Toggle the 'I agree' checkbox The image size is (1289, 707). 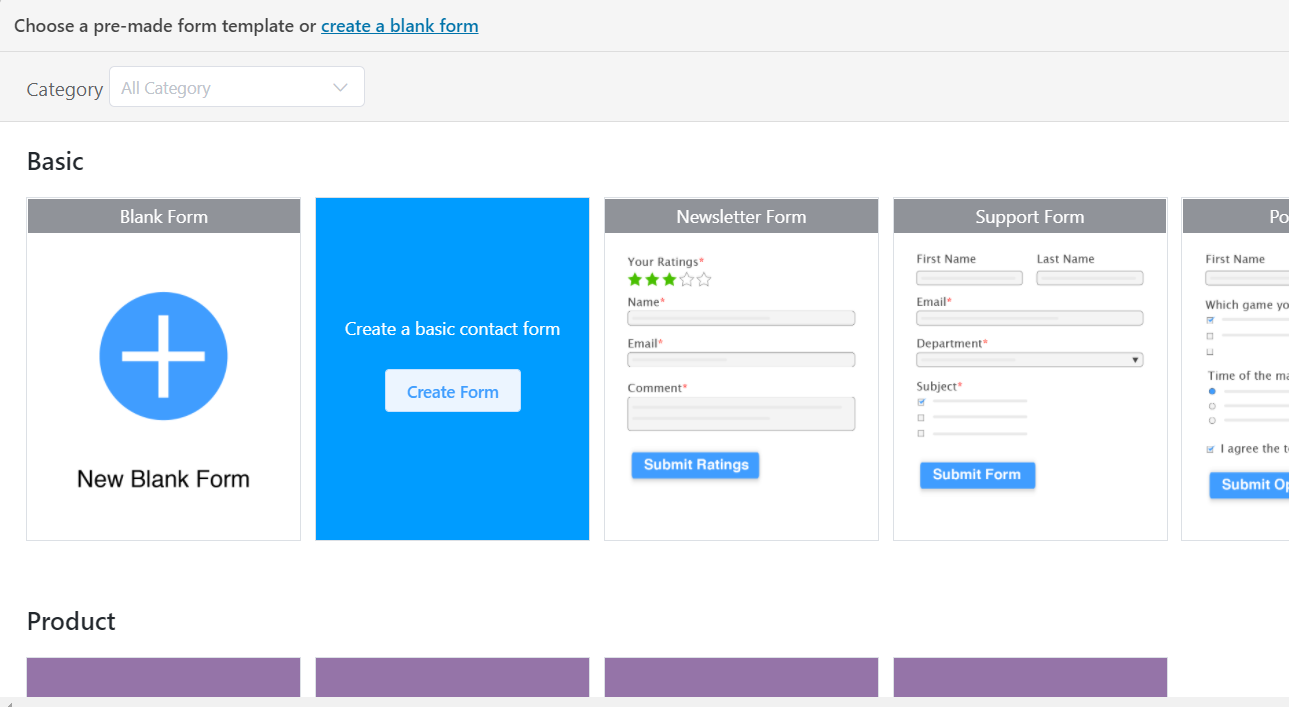(x=1210, y=449)
